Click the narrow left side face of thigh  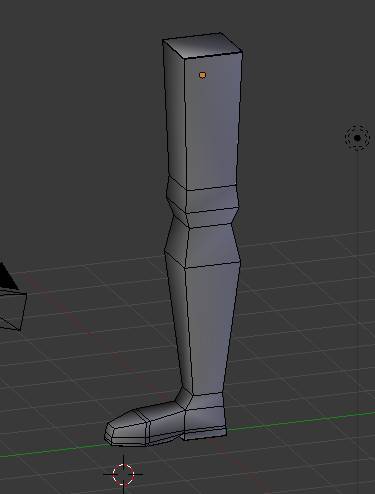pyautogui.click(x=175, y=113)
